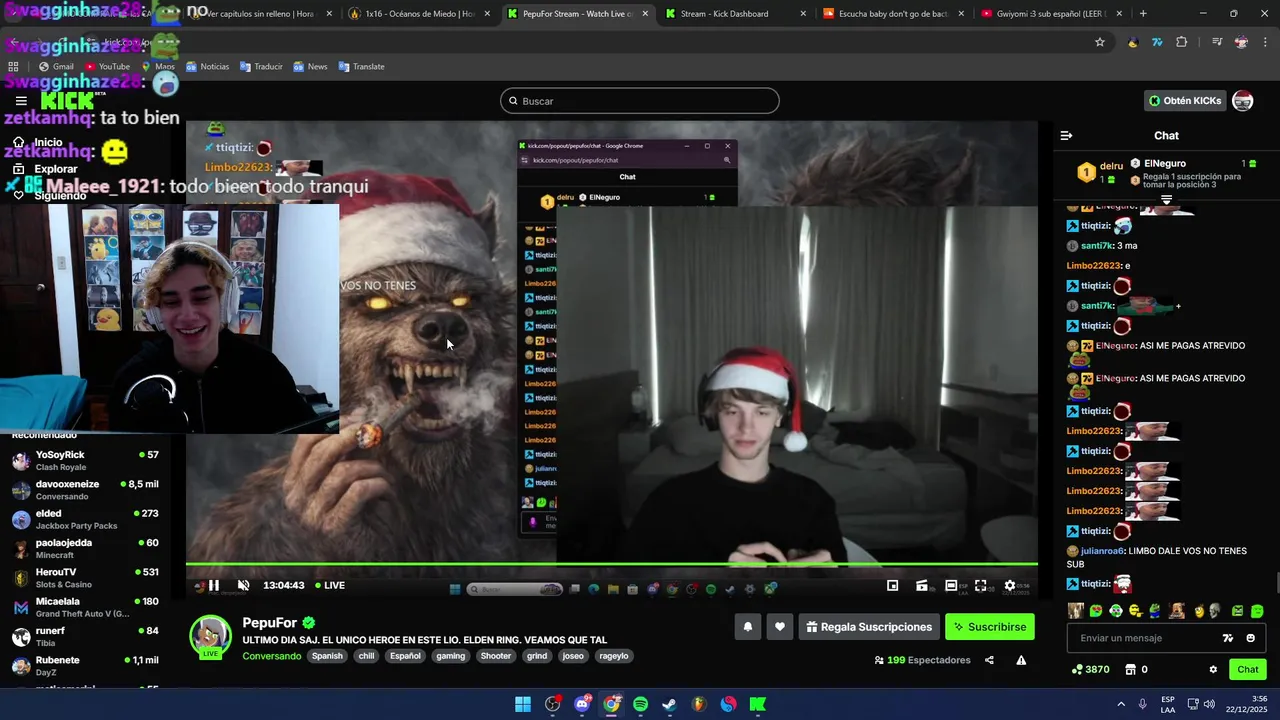The height and width of the screenshot is (720, 1280).
Task: Pause the live stream playback
Action: click(x=213, y=586)
